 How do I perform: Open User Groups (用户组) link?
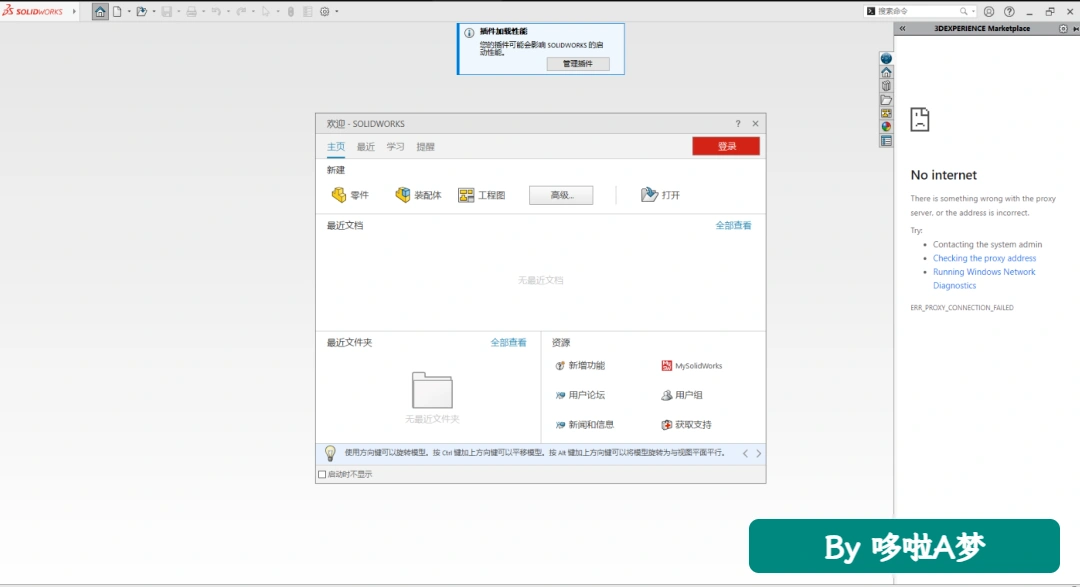coord(682,395)
